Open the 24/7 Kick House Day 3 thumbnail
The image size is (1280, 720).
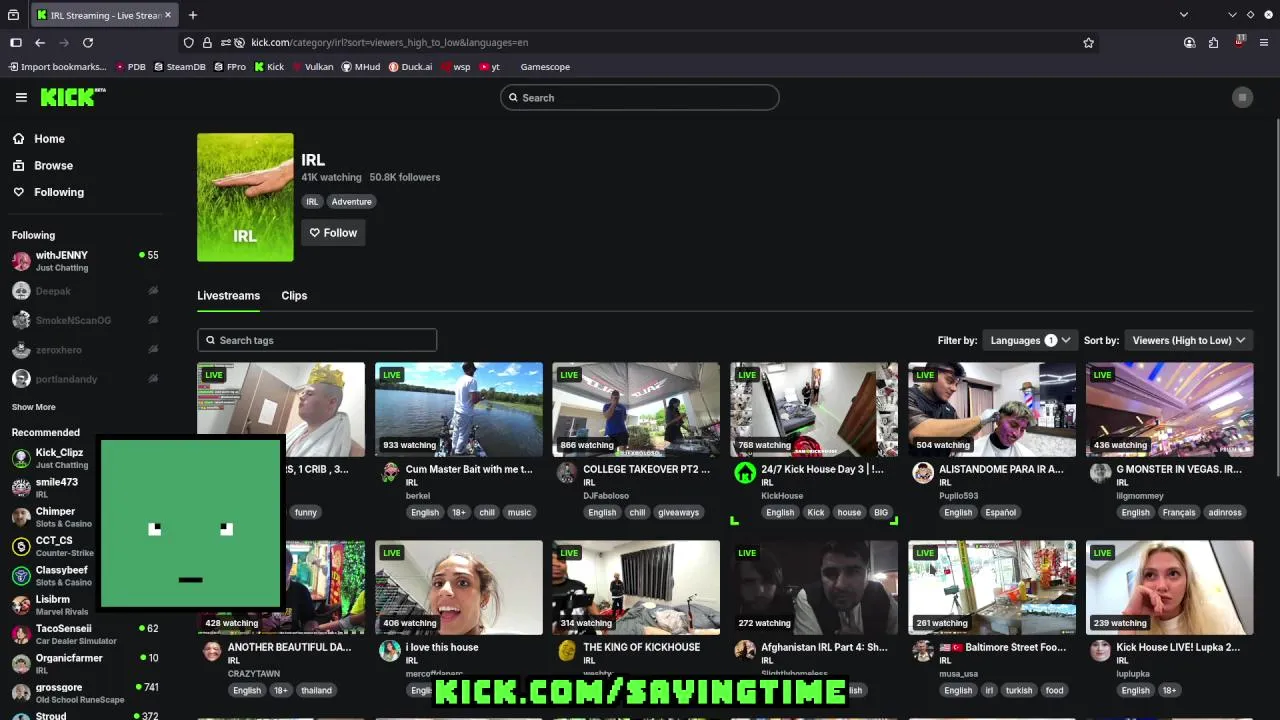[814, 409]
